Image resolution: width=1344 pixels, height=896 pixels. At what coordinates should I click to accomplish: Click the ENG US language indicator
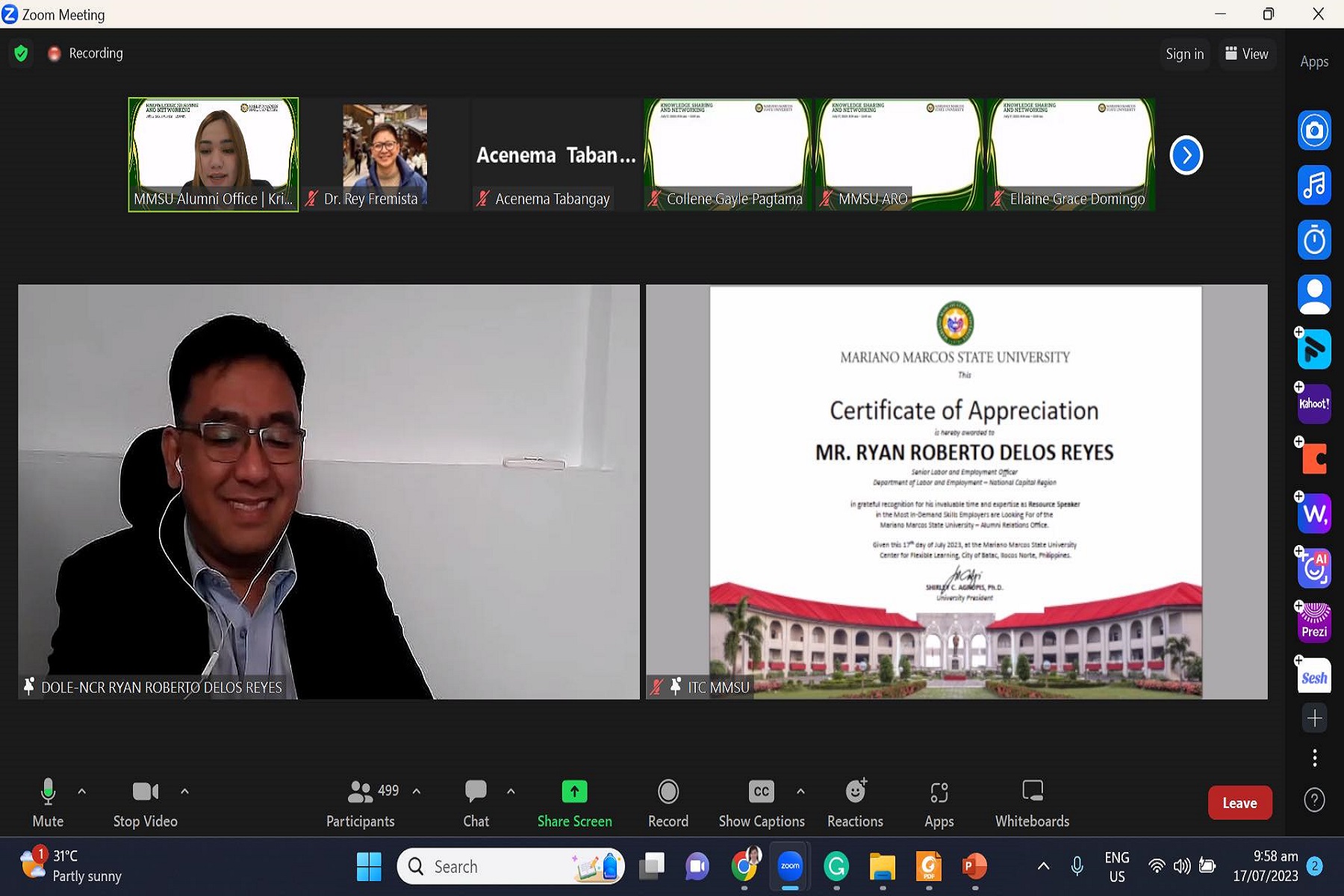point(1117,866)
